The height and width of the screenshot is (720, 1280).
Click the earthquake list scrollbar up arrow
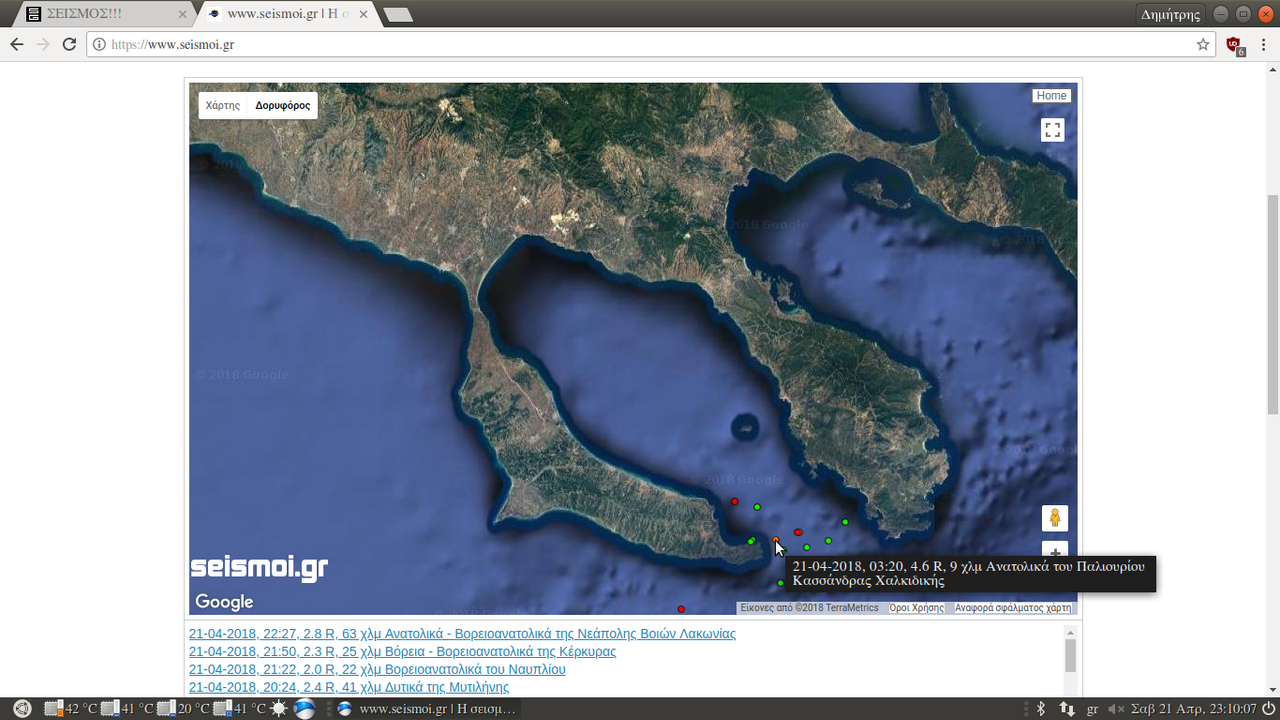tap(1070, 632)
